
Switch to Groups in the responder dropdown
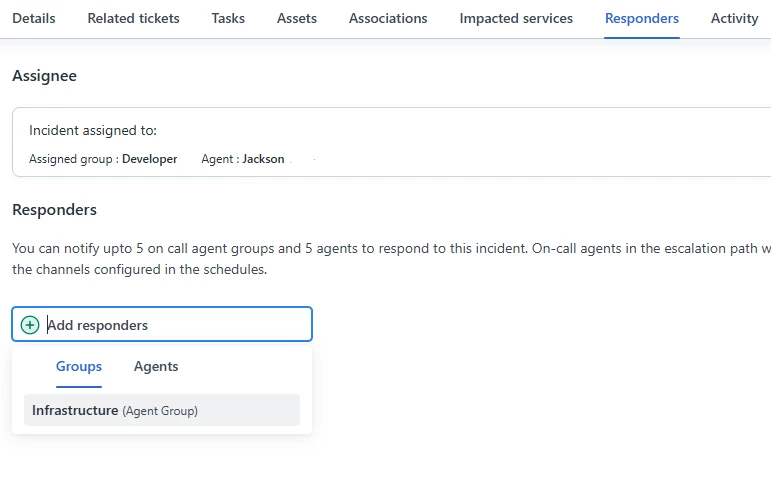(x=79, y=366)
